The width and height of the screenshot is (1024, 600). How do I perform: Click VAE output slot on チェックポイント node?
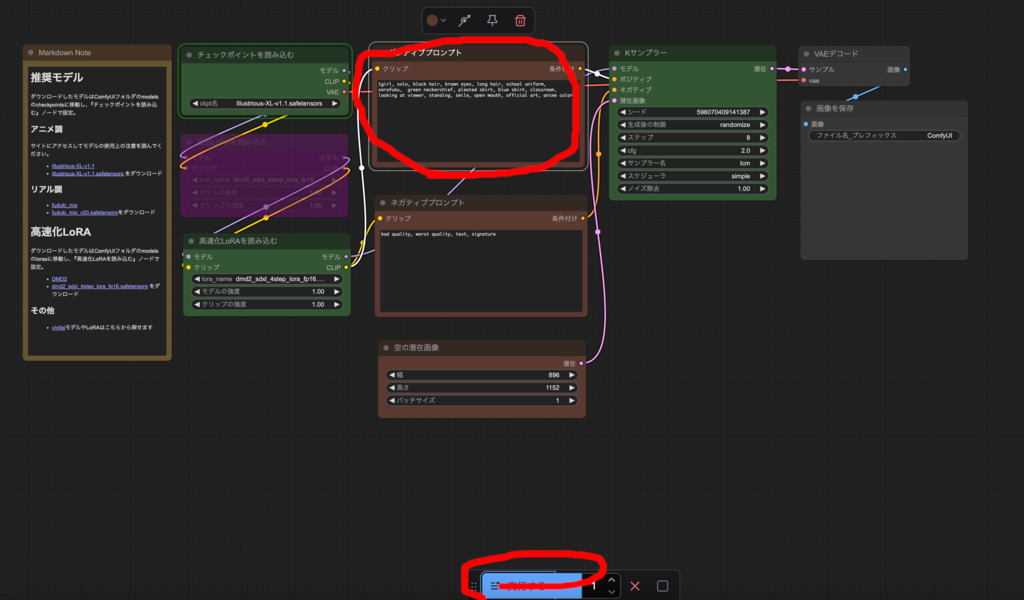tap(344, 92)
